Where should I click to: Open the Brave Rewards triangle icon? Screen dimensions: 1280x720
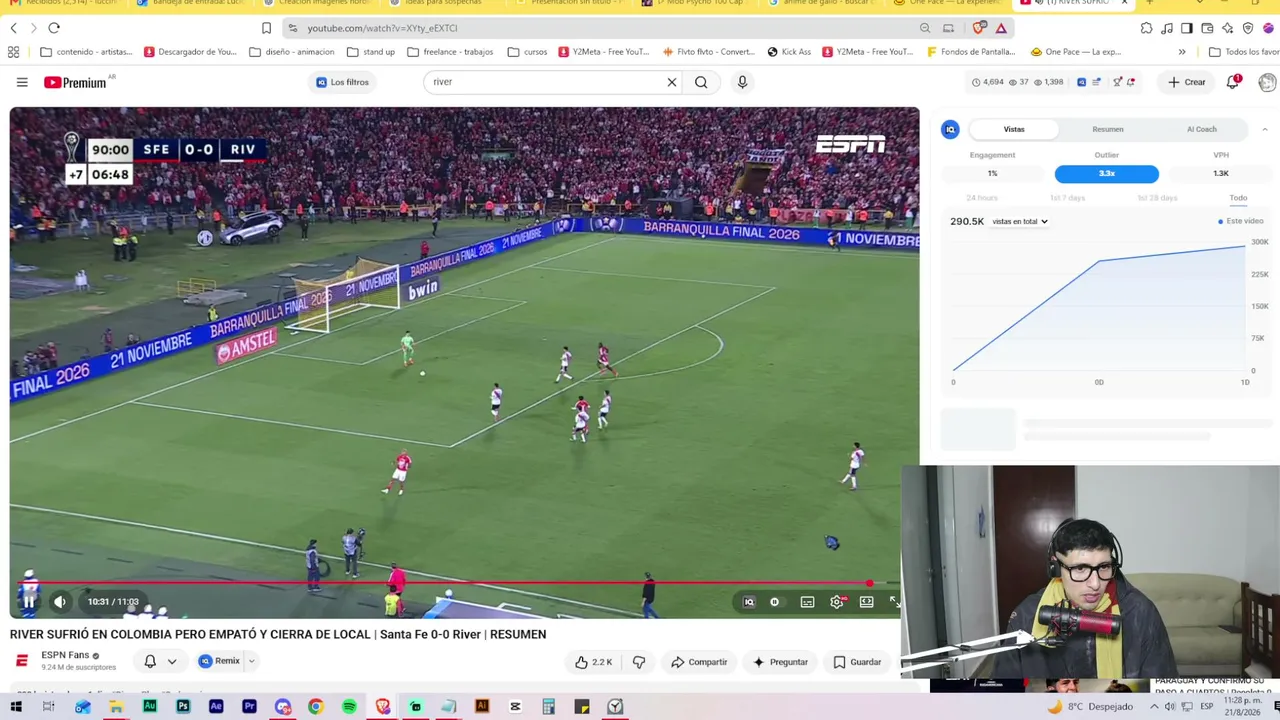(1001, 28)
